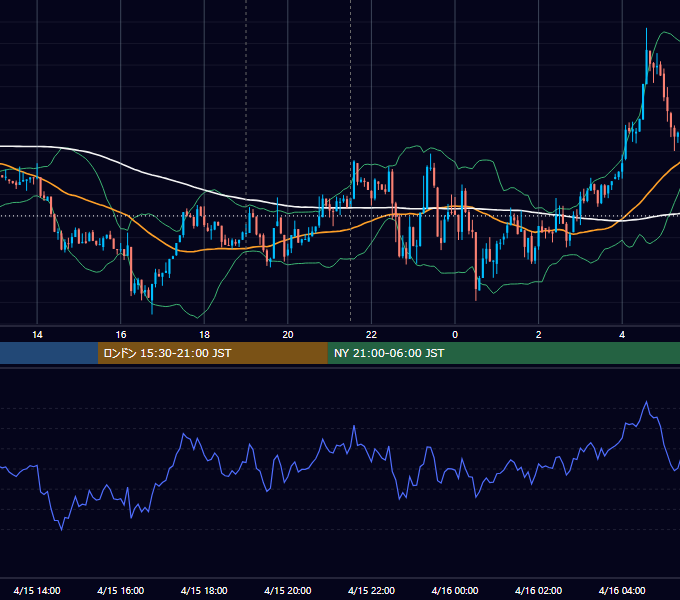This screenshot has width=680, height=600.
Task: Click the 4/16 02:00 date label
Action: 538,590
